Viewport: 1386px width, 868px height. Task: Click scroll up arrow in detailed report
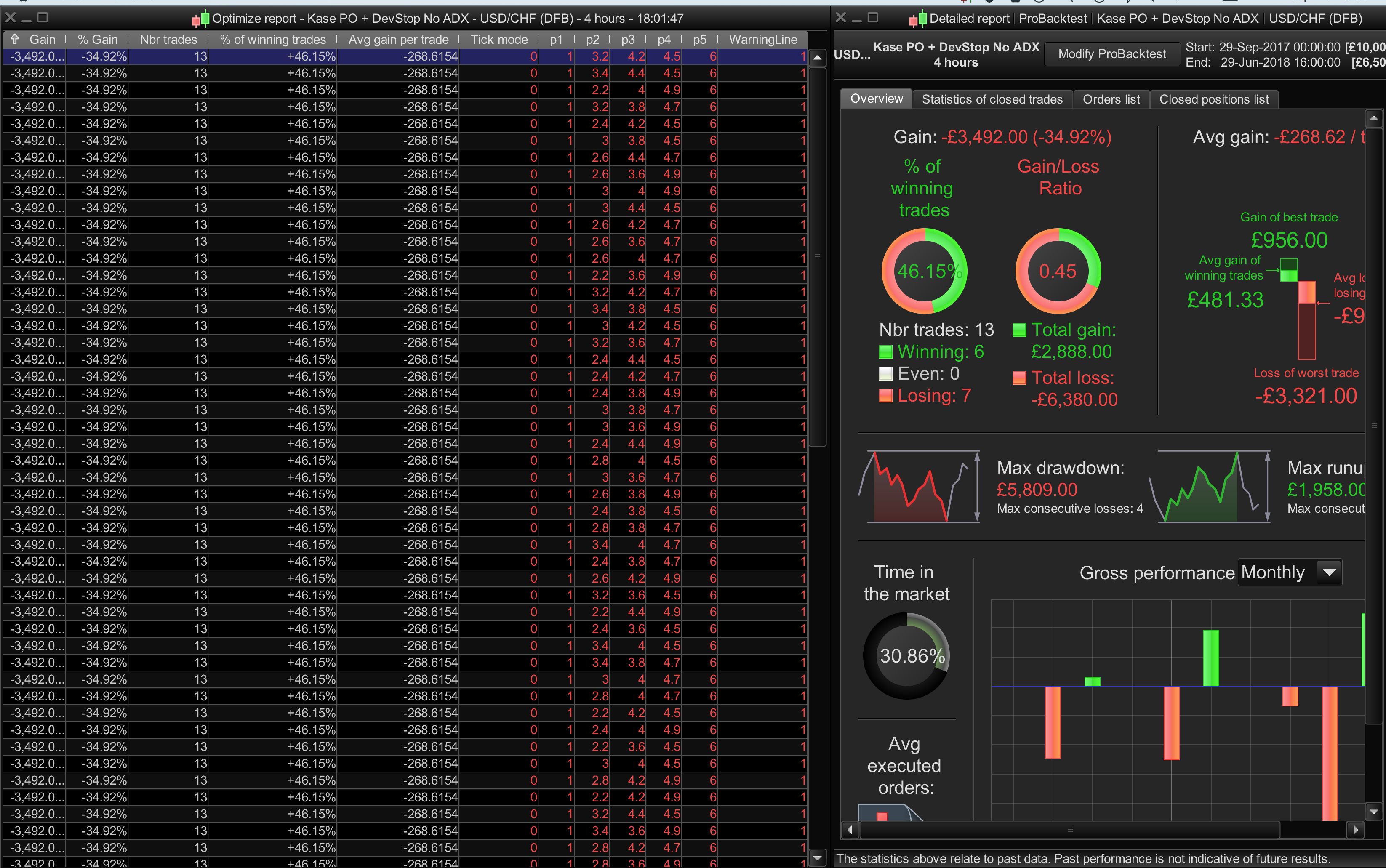[x=1374, y=119]
